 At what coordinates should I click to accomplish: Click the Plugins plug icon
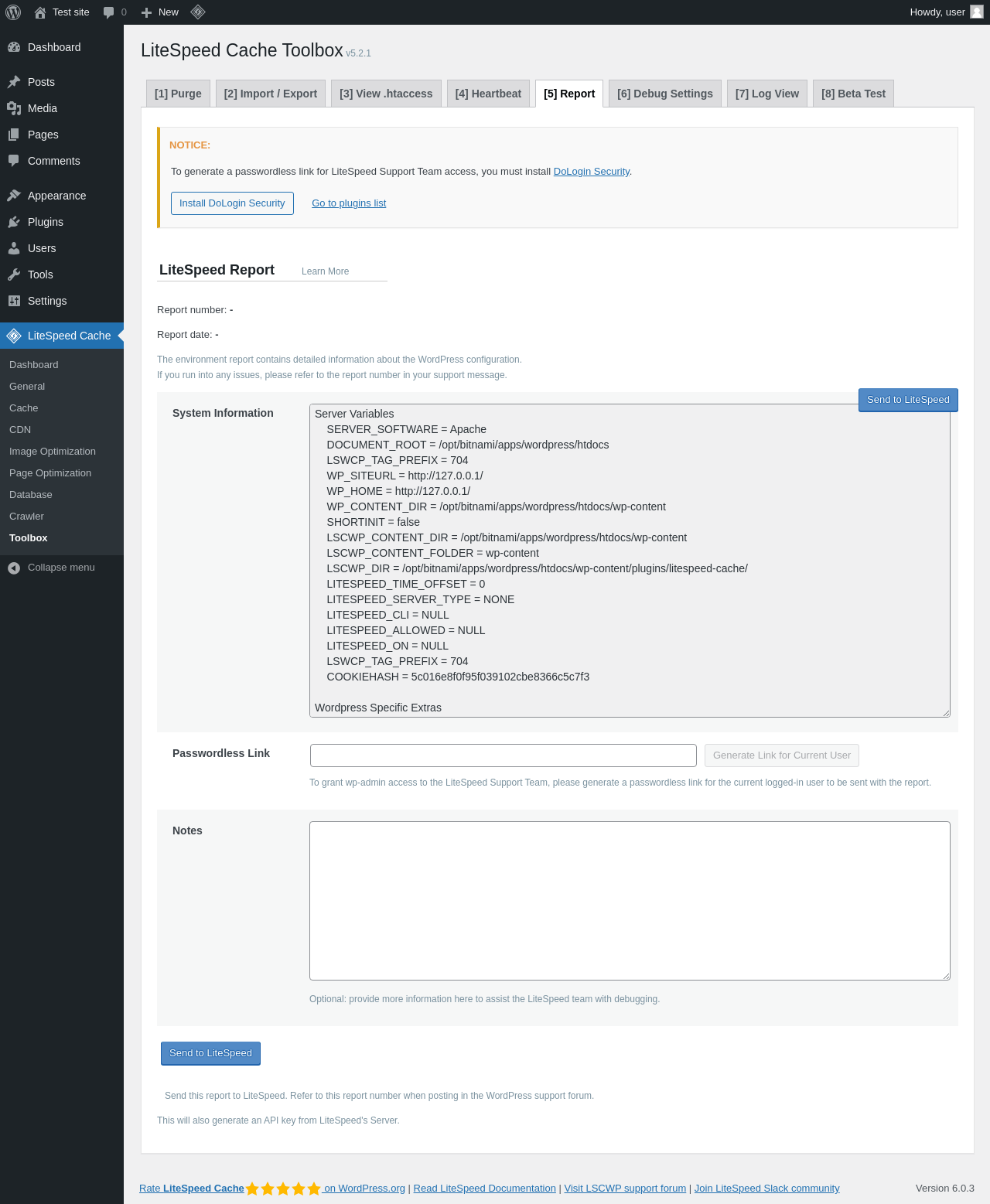[14, 222]
